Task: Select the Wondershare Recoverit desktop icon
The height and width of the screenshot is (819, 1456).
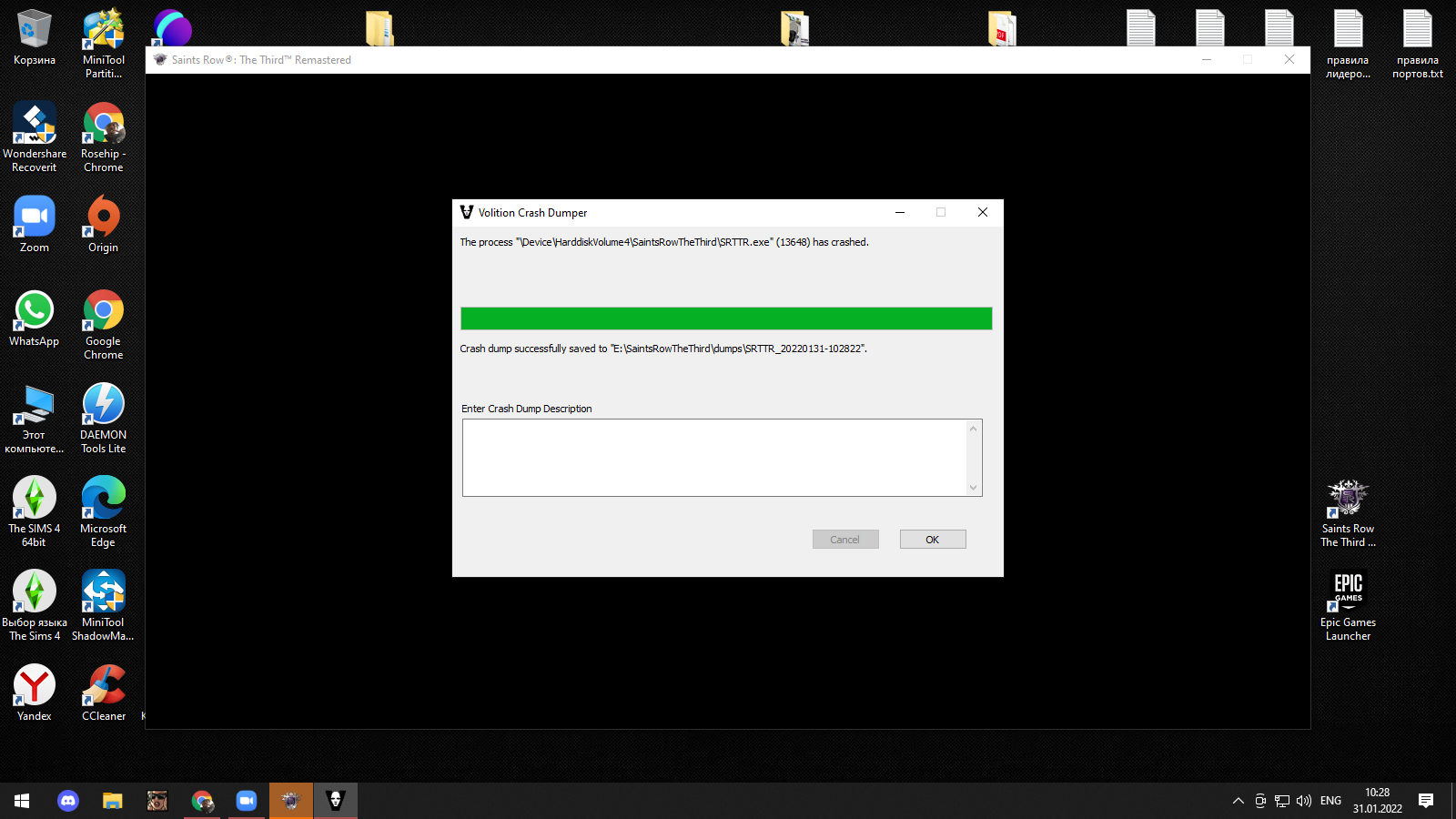Action: pyautogui.click(x=35, y=136)
